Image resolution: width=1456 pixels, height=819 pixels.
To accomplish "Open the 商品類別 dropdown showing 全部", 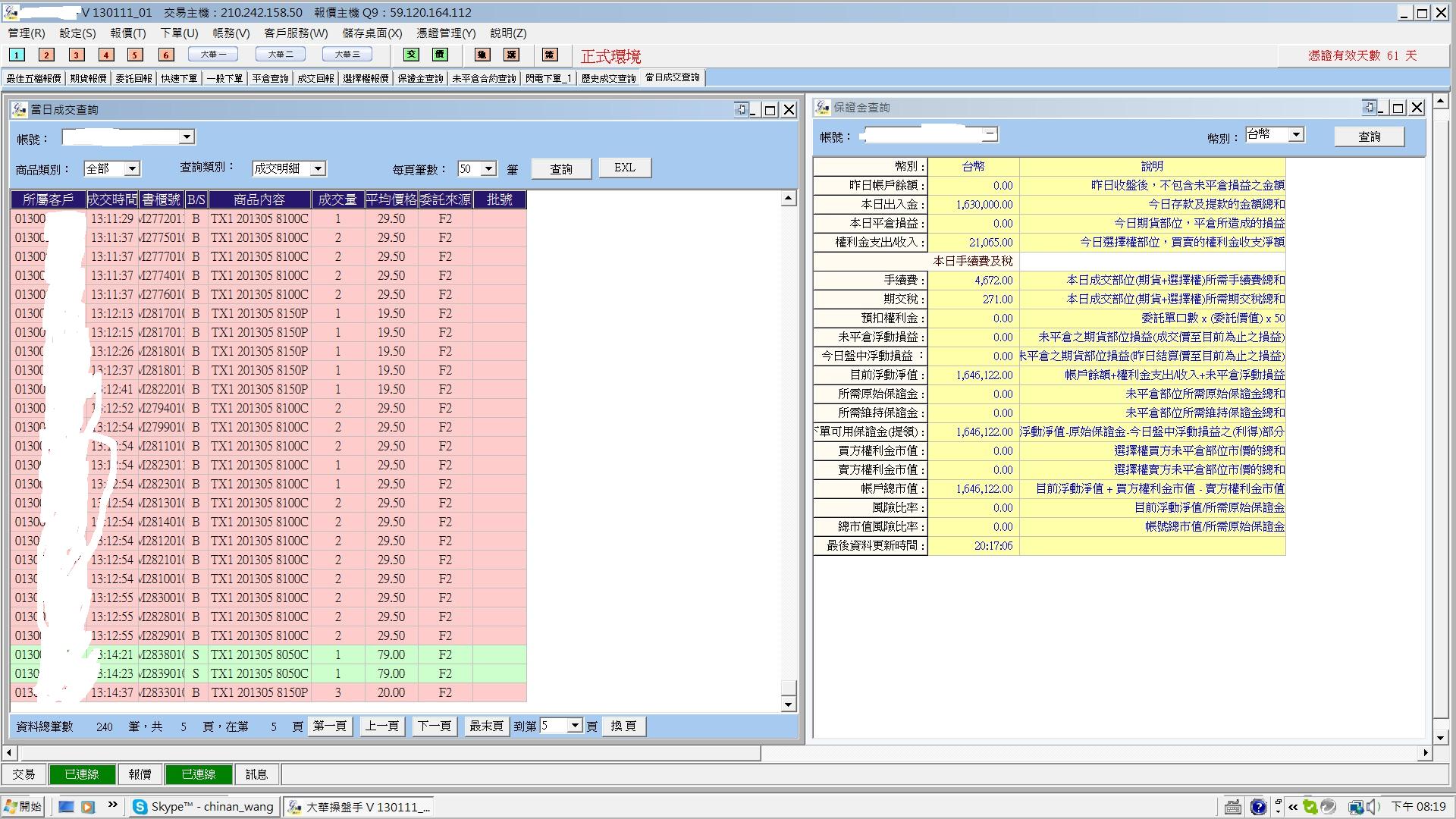I will [x=132, y=168].
